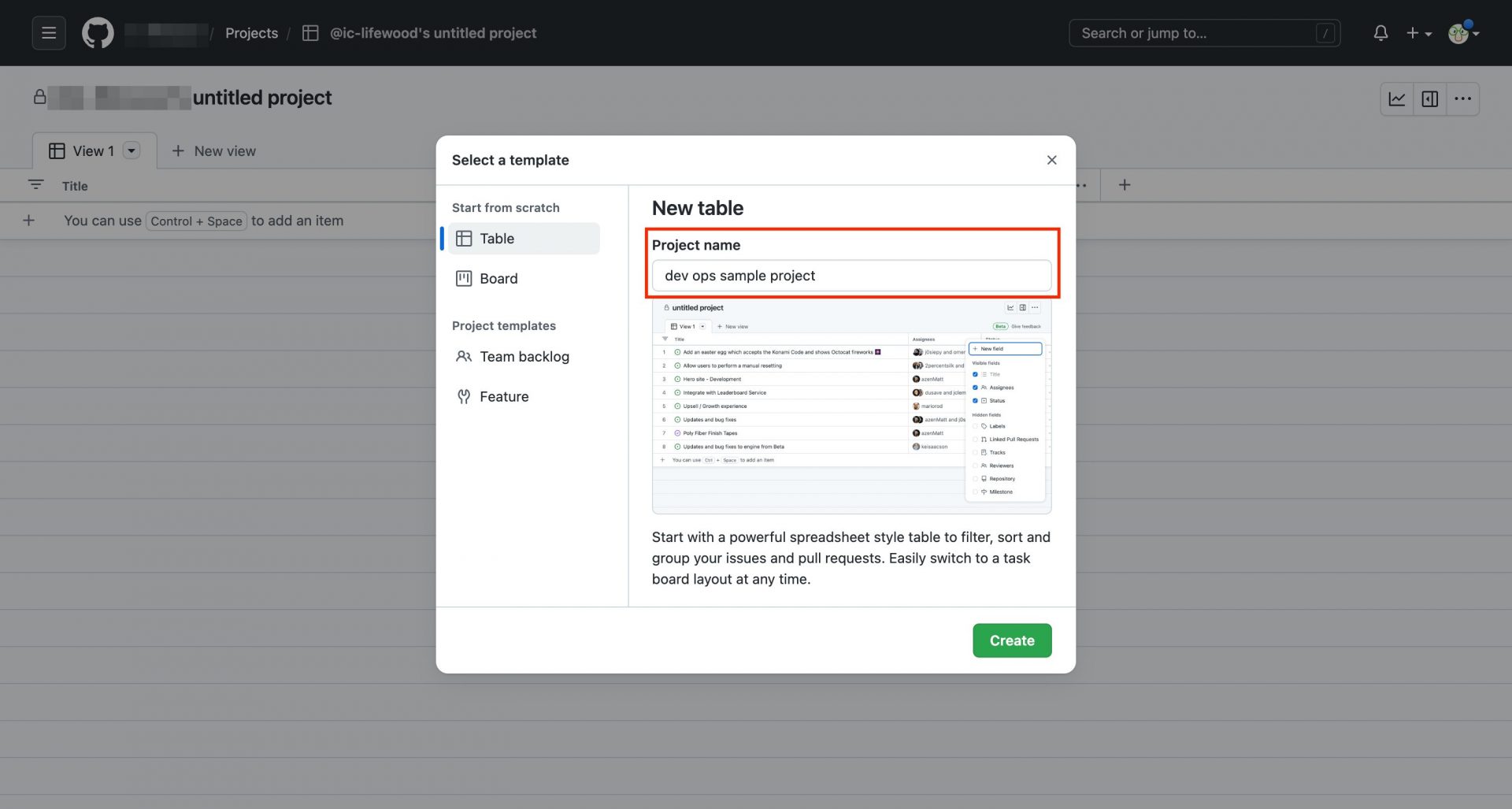Click the Search or jump to box
The image size is (1512, 809).
[x=1194, y=33]
